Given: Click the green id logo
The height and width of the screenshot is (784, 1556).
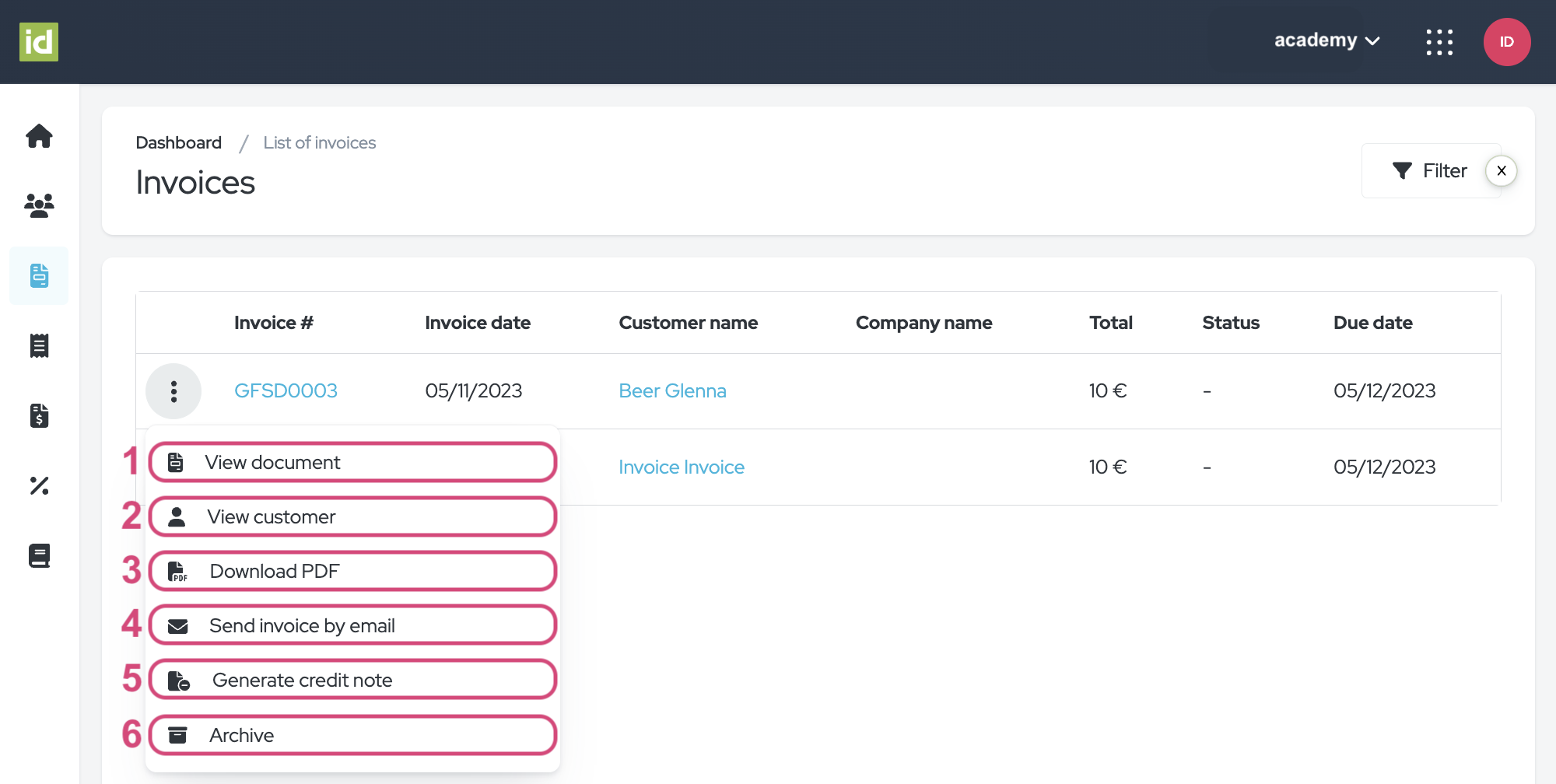Looking at the screenshot, I should [x=39, y=42].
